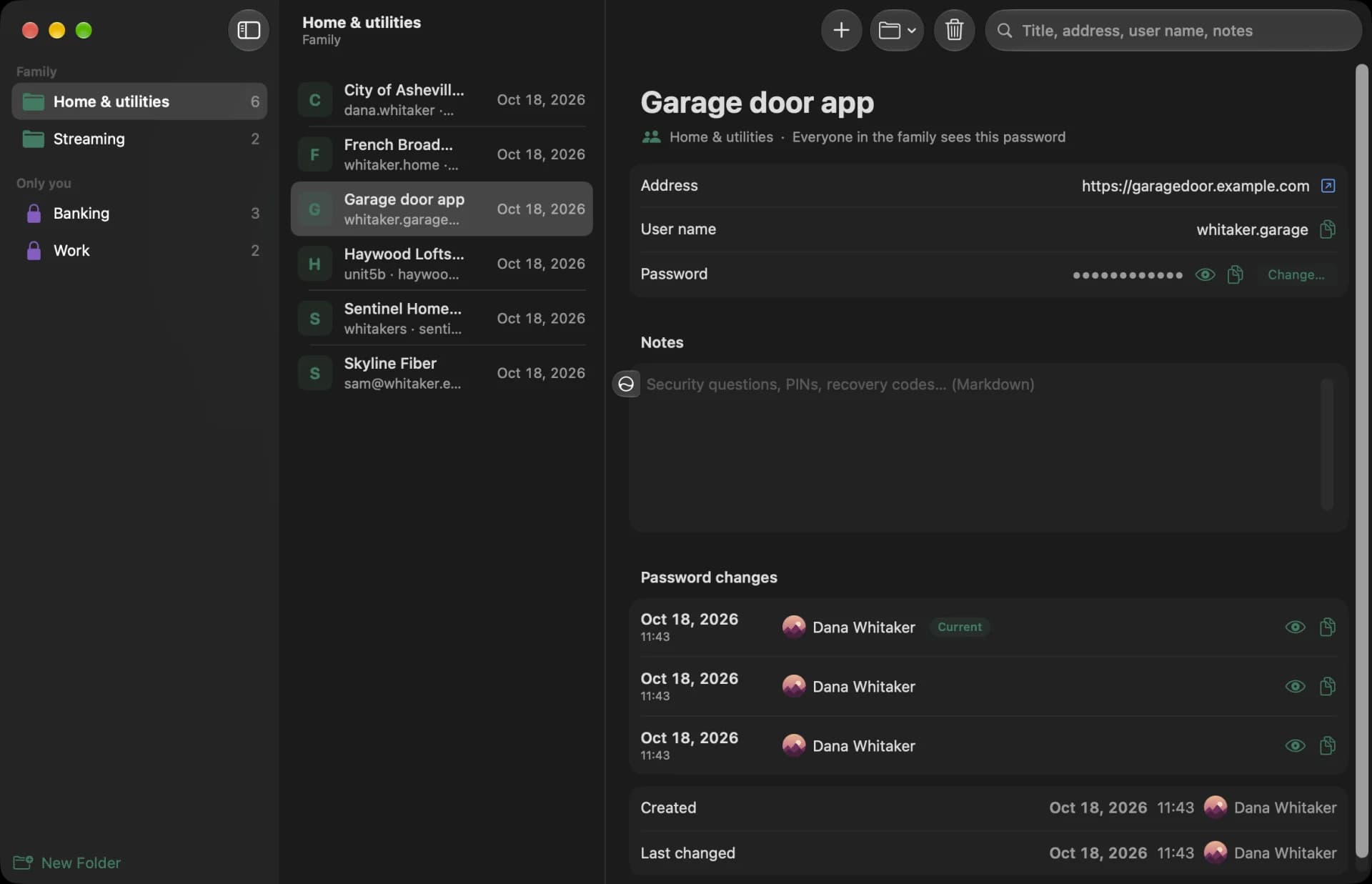
Task: Copy the user name whitaker.garage
Action: [x=1328, y=229]
